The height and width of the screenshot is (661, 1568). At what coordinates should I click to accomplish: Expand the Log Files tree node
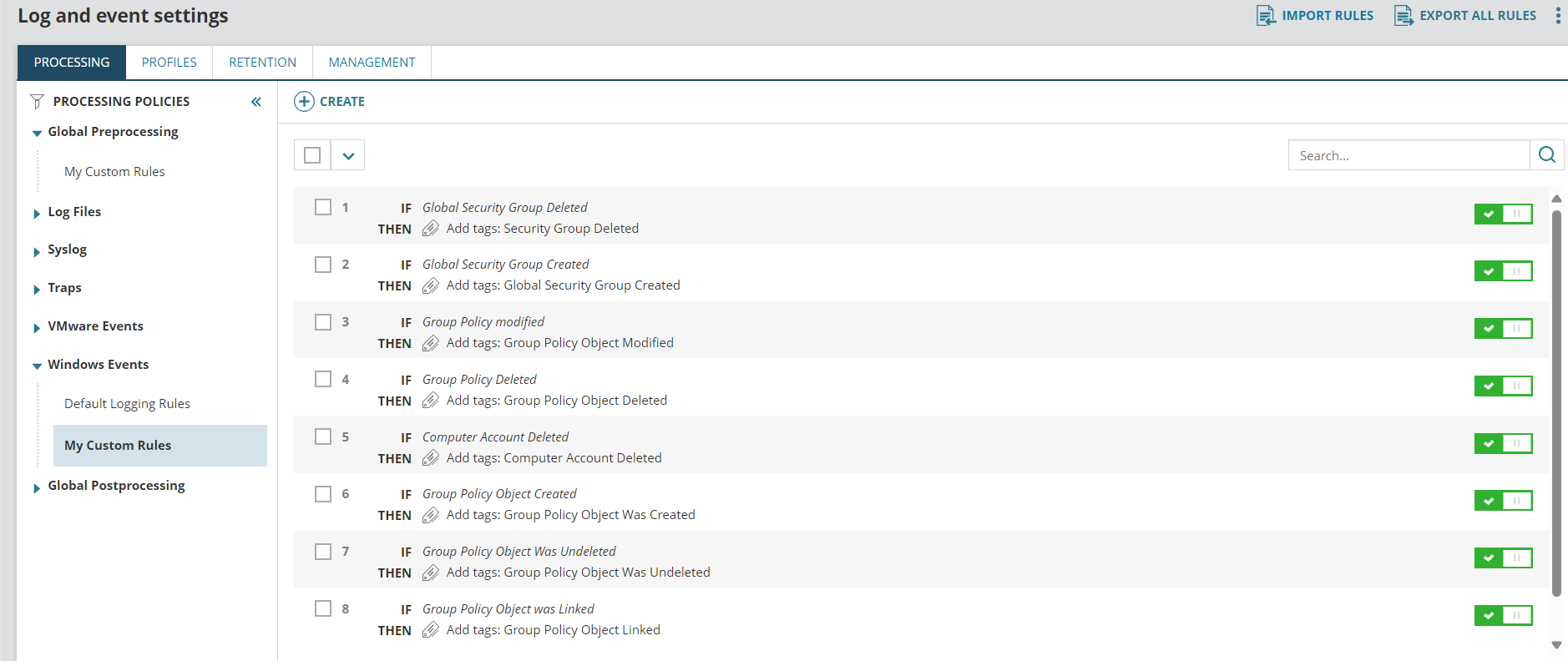tap(37, 214)
